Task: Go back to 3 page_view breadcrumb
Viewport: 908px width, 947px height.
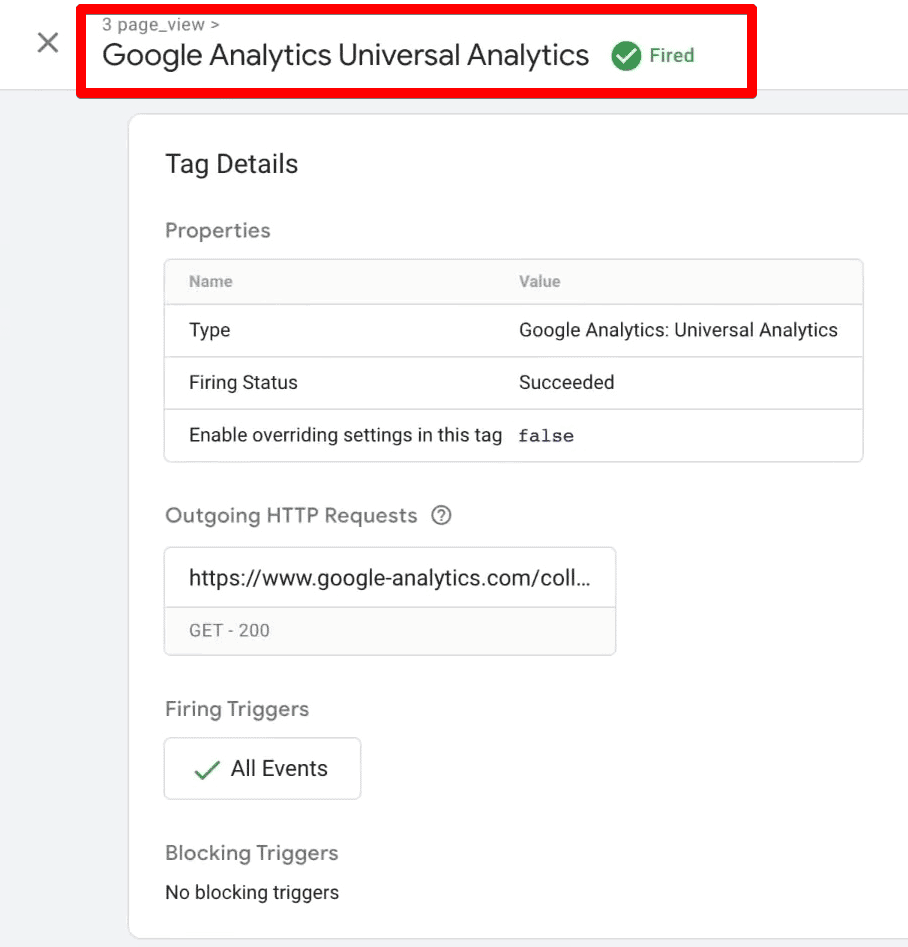Action: 153,24
